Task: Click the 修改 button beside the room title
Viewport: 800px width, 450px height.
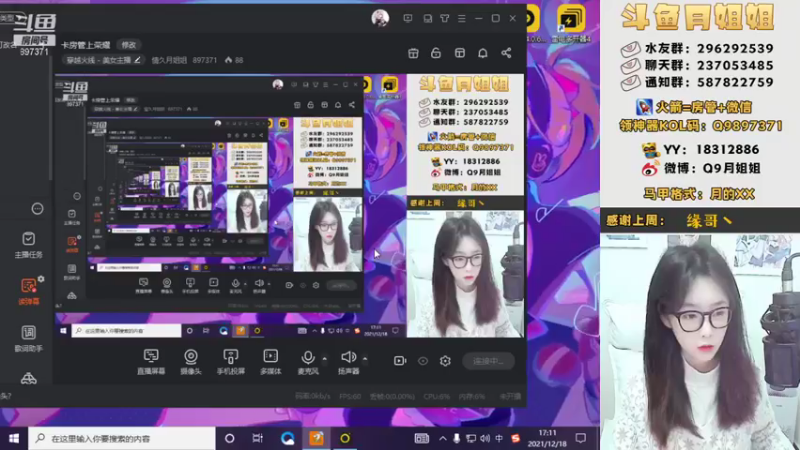Action: pyautogui.click(x=129, y=45)
